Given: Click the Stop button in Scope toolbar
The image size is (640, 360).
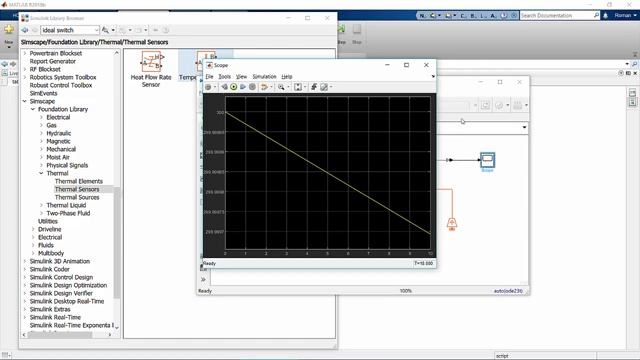Looking at the screenshot, I should click(x=252, y=87).
